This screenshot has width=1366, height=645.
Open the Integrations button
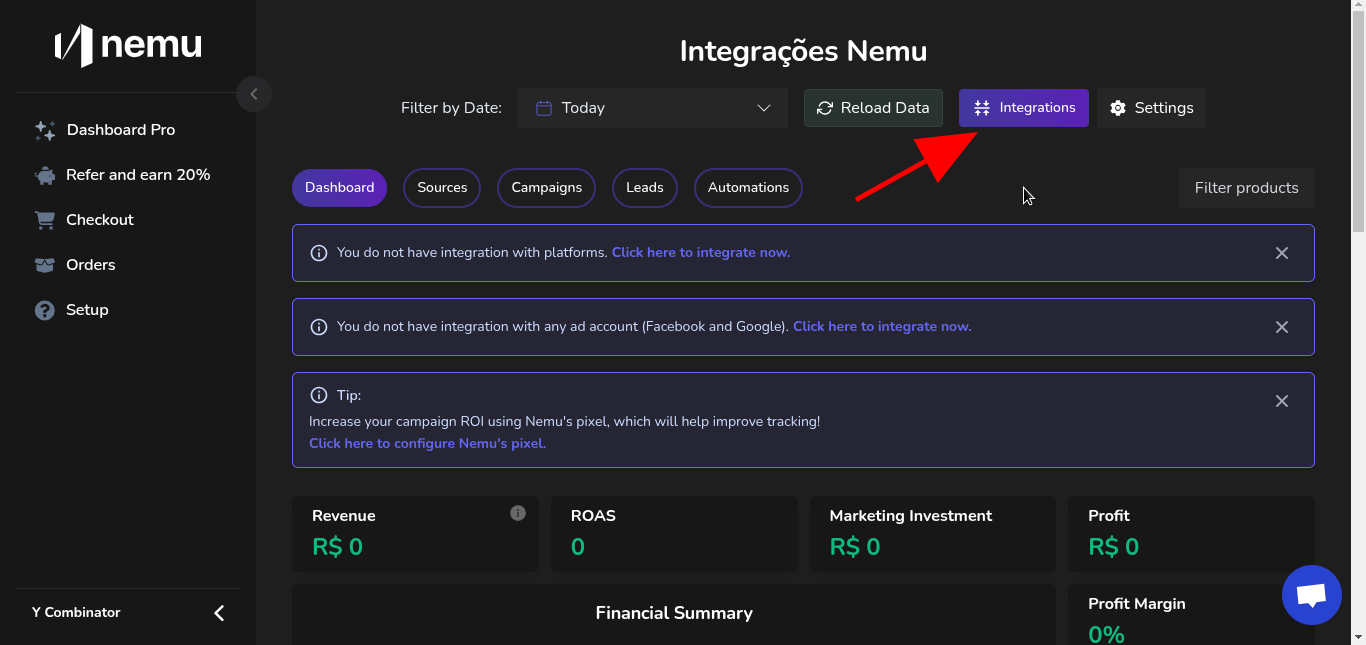(x=1024, y=108)
